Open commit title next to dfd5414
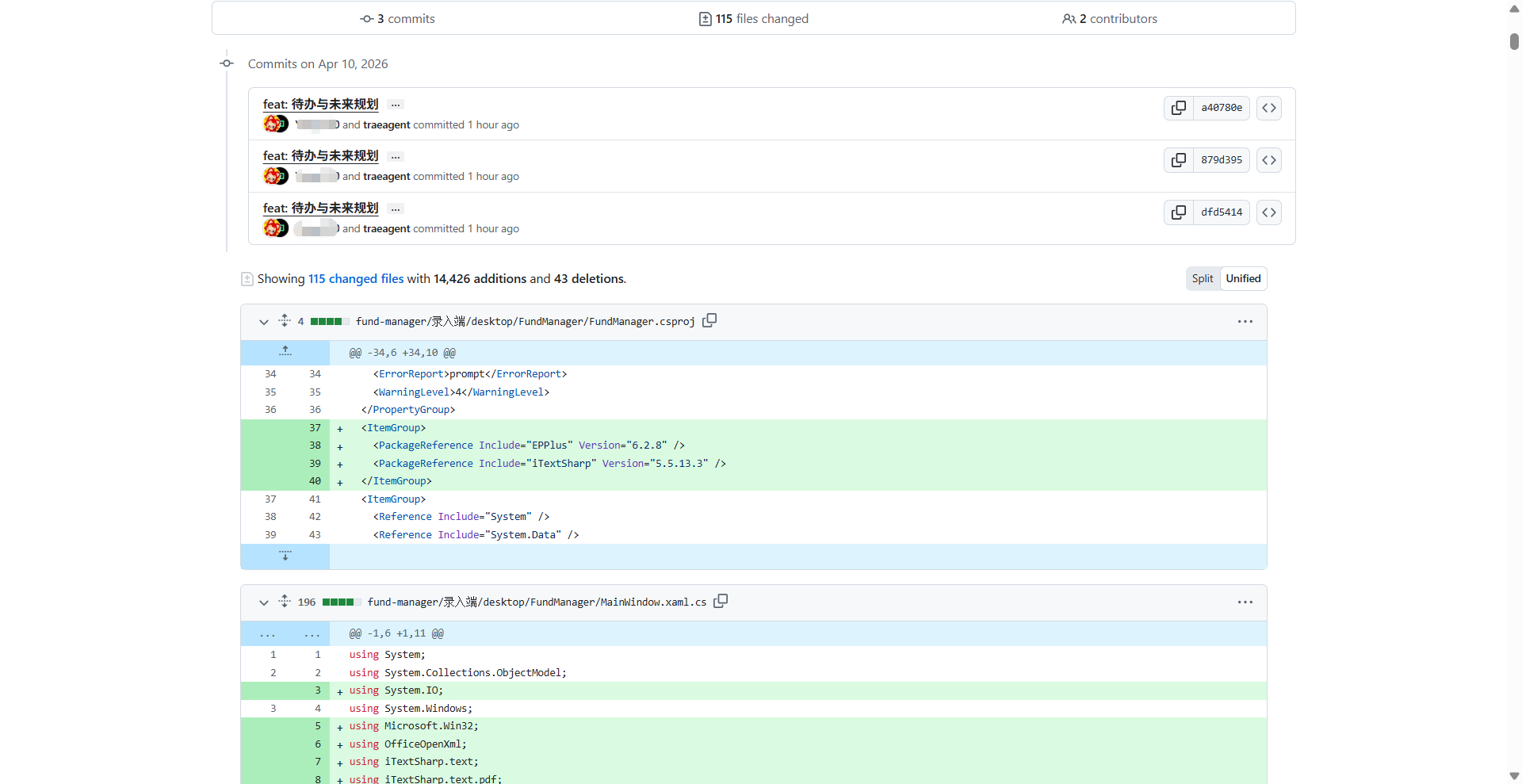The image size is (1522, 784). click(321, 208)
